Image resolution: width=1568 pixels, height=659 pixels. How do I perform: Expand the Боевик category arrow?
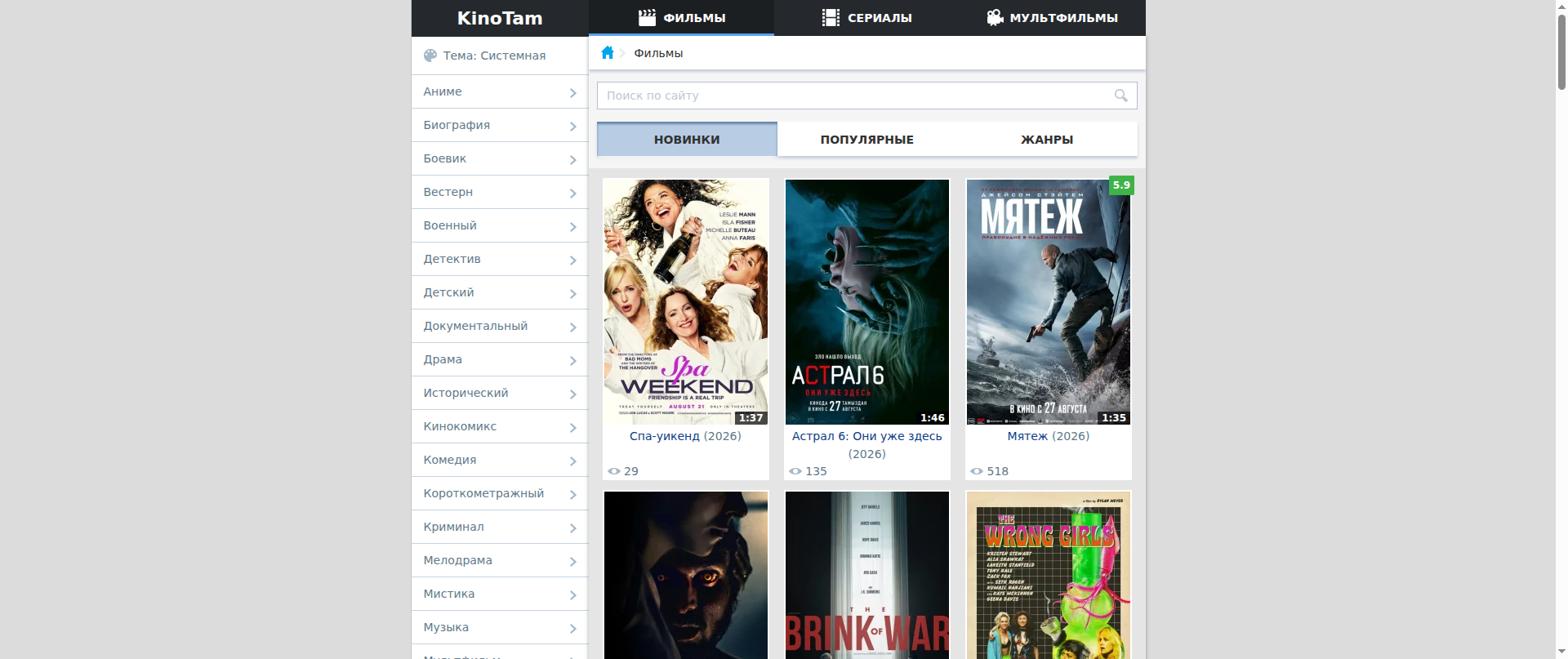pyautogui.click(x=572, y=159)
